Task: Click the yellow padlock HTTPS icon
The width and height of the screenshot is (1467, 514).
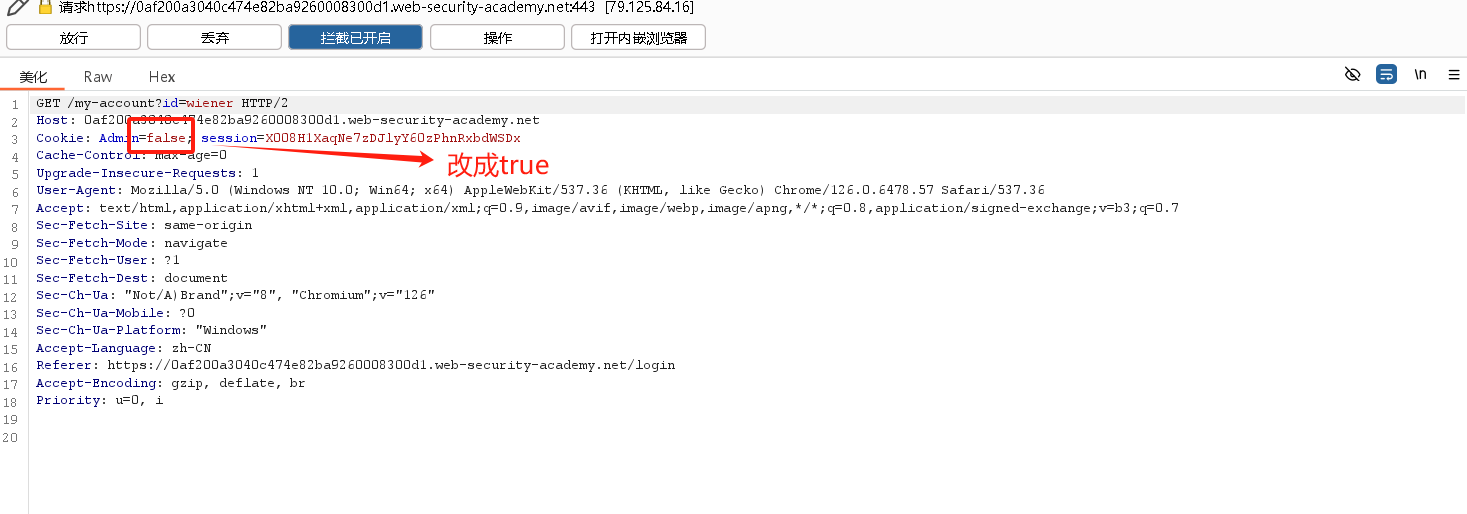Action: (x=45, y=6)
